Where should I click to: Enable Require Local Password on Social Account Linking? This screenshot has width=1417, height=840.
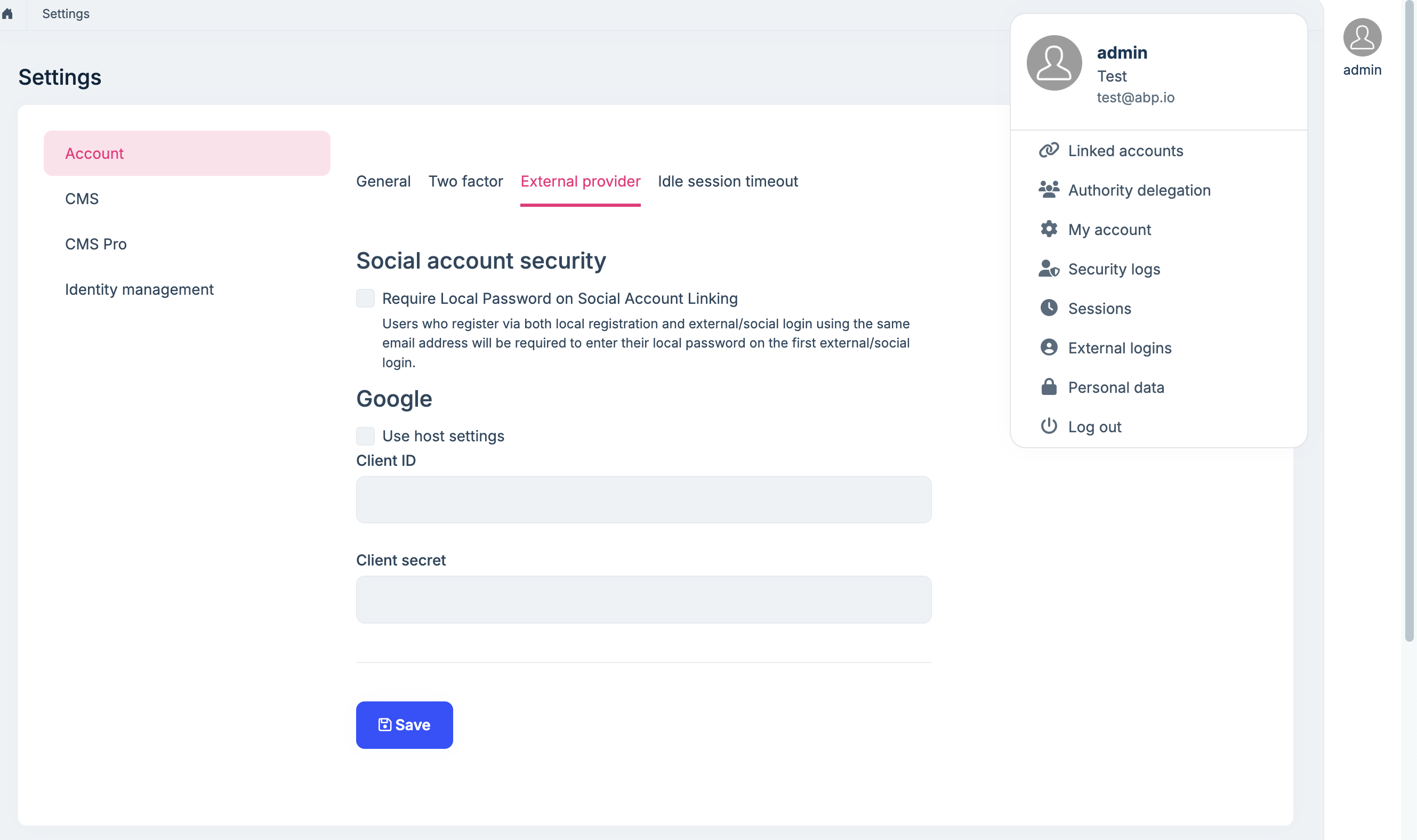365,298
